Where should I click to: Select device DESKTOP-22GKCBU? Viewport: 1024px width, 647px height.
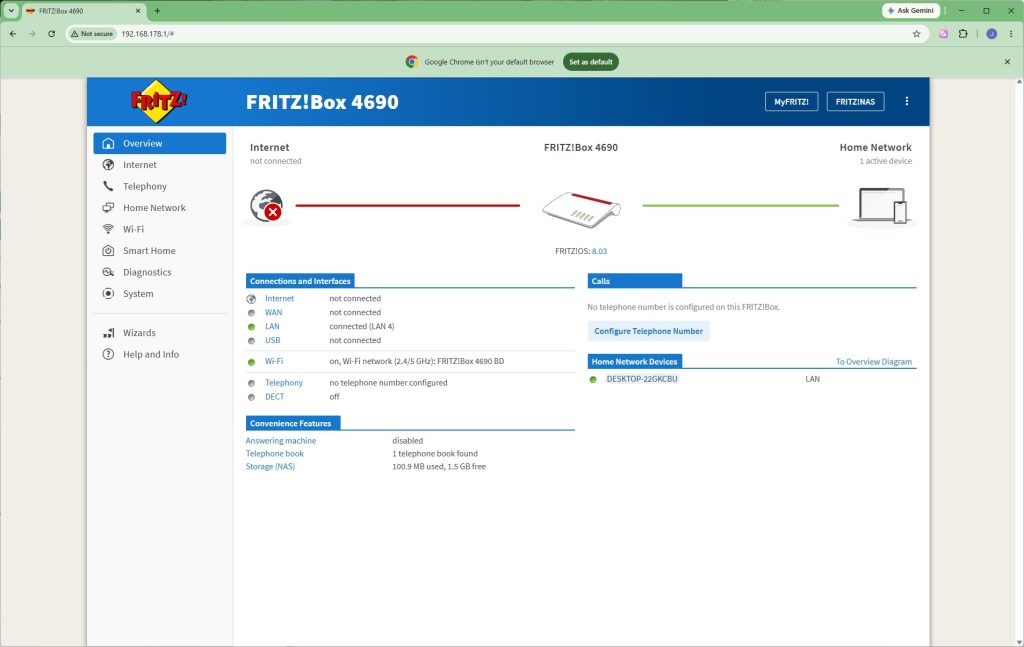point(642,379)
